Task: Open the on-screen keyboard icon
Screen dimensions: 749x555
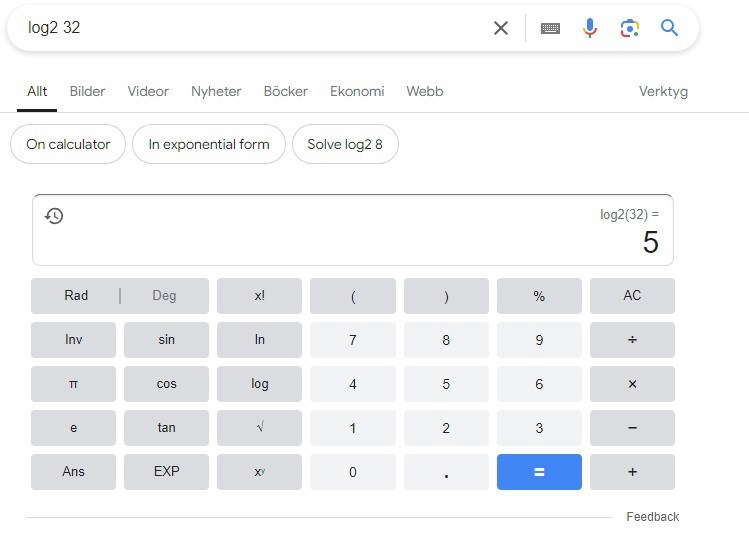Action: tap(550, 28)
